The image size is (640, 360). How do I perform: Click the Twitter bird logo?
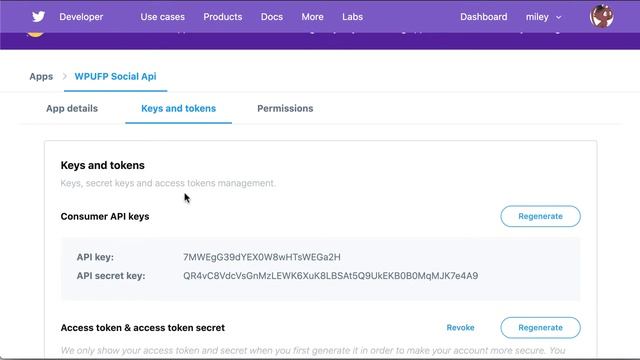38,17
